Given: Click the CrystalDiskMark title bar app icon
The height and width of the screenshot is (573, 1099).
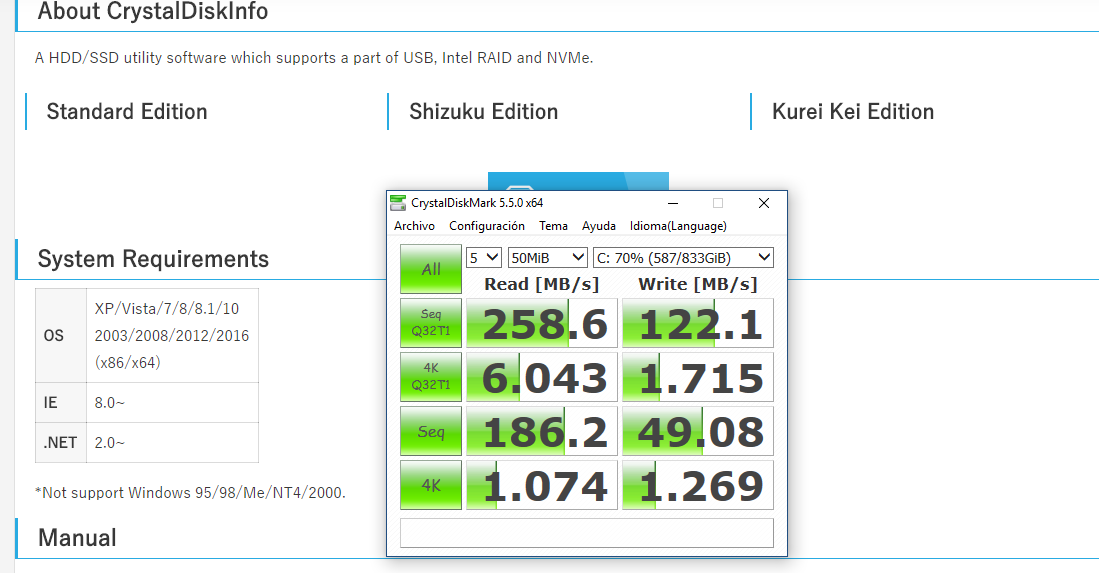Looking at the screenshot, I should tap(398, 203).
